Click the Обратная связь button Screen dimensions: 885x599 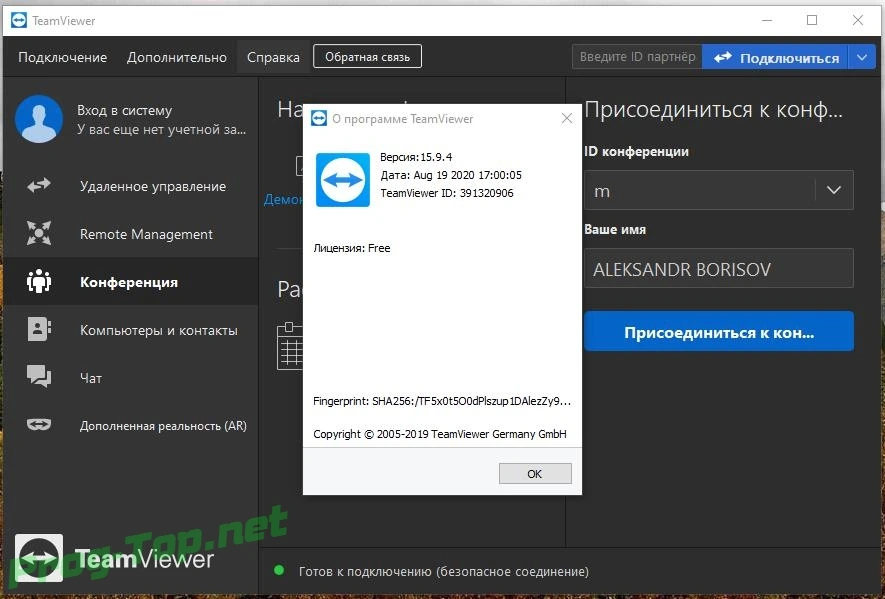(x=367, y=56)
